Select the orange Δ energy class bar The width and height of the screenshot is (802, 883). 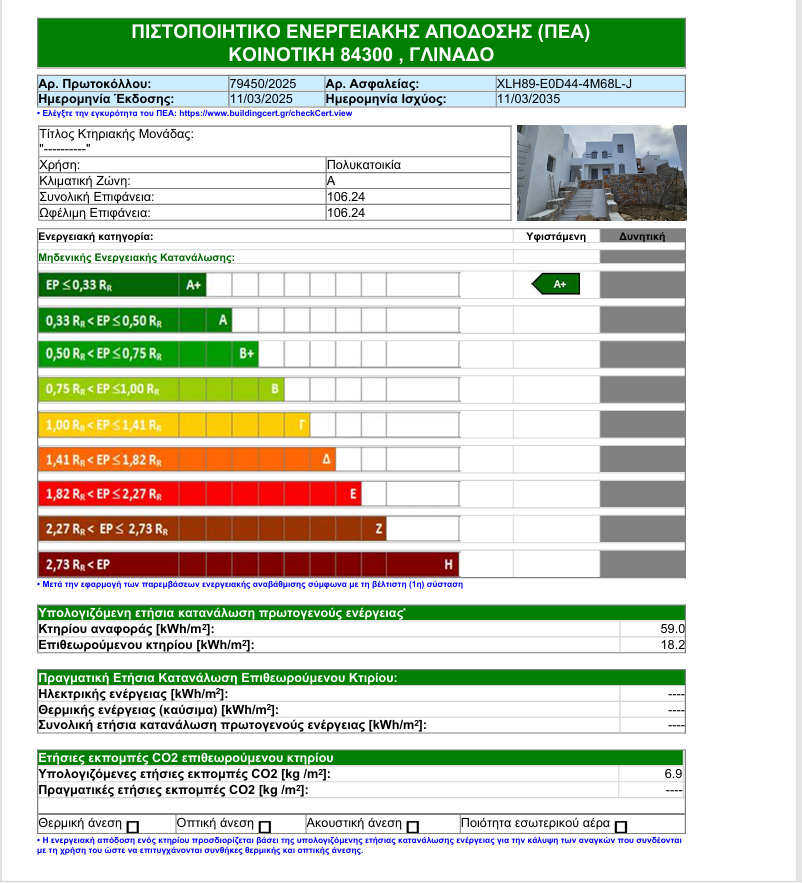click(187, 459)
